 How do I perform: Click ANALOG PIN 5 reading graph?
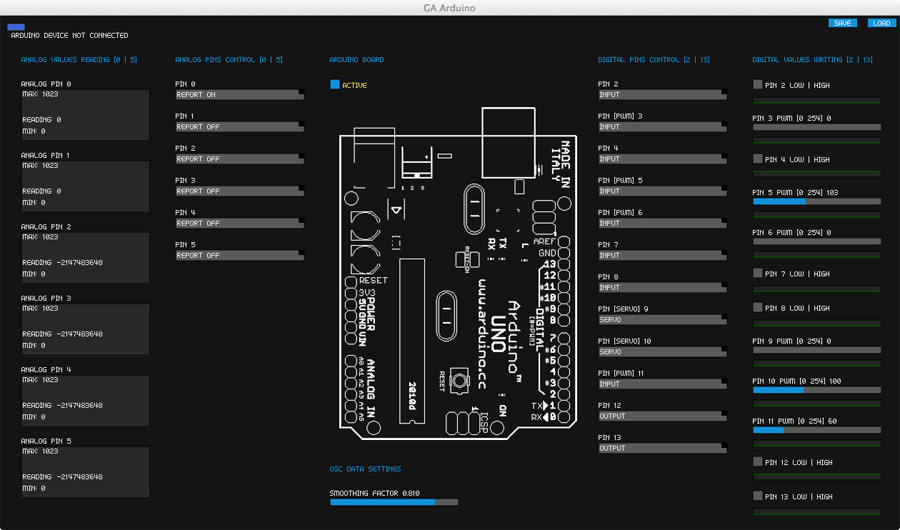click(x=86, y=472)
